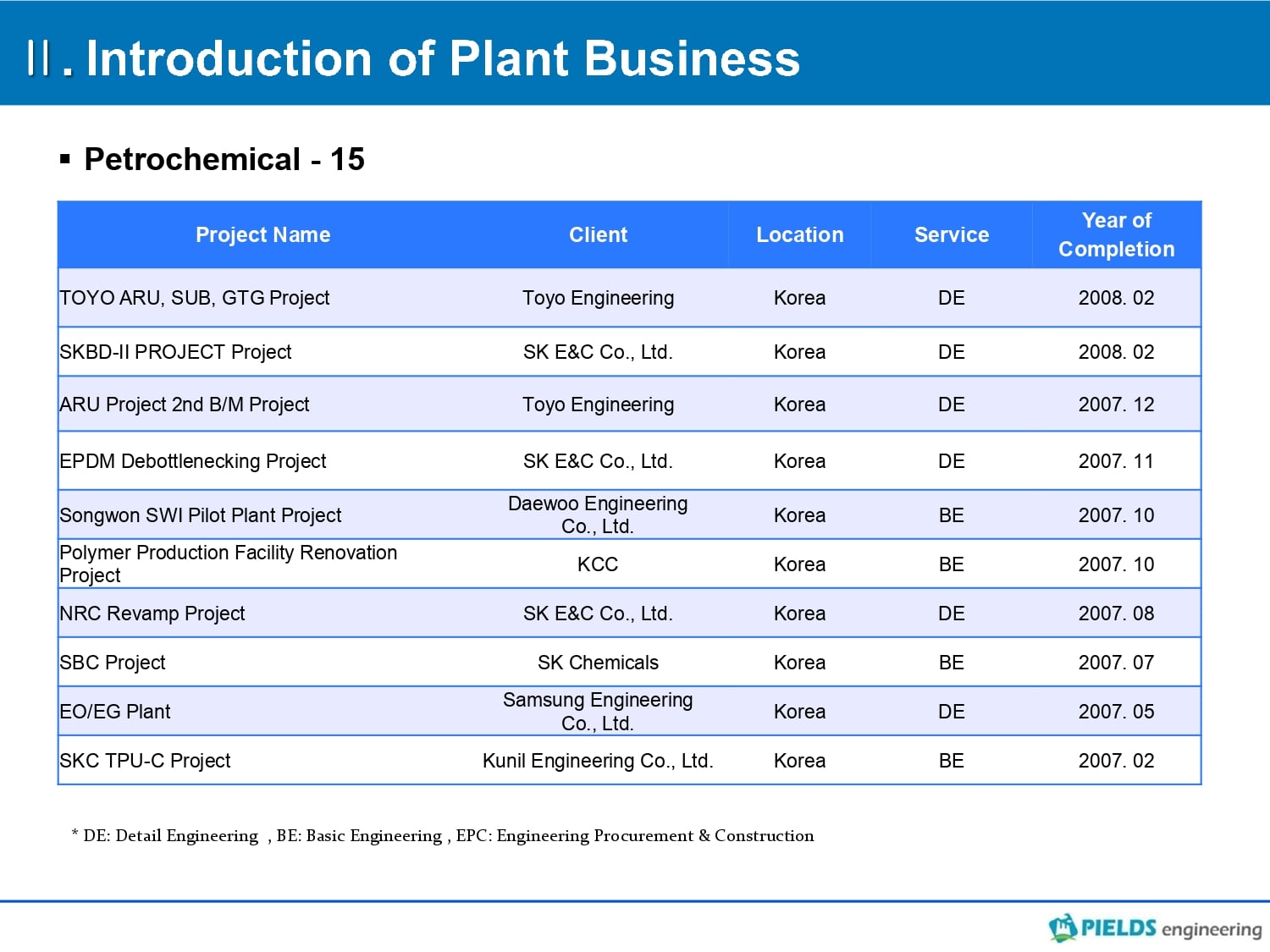Click the Petrochemical - 15 heading
Screen dimensions: 1270x952
coord(224,159)
